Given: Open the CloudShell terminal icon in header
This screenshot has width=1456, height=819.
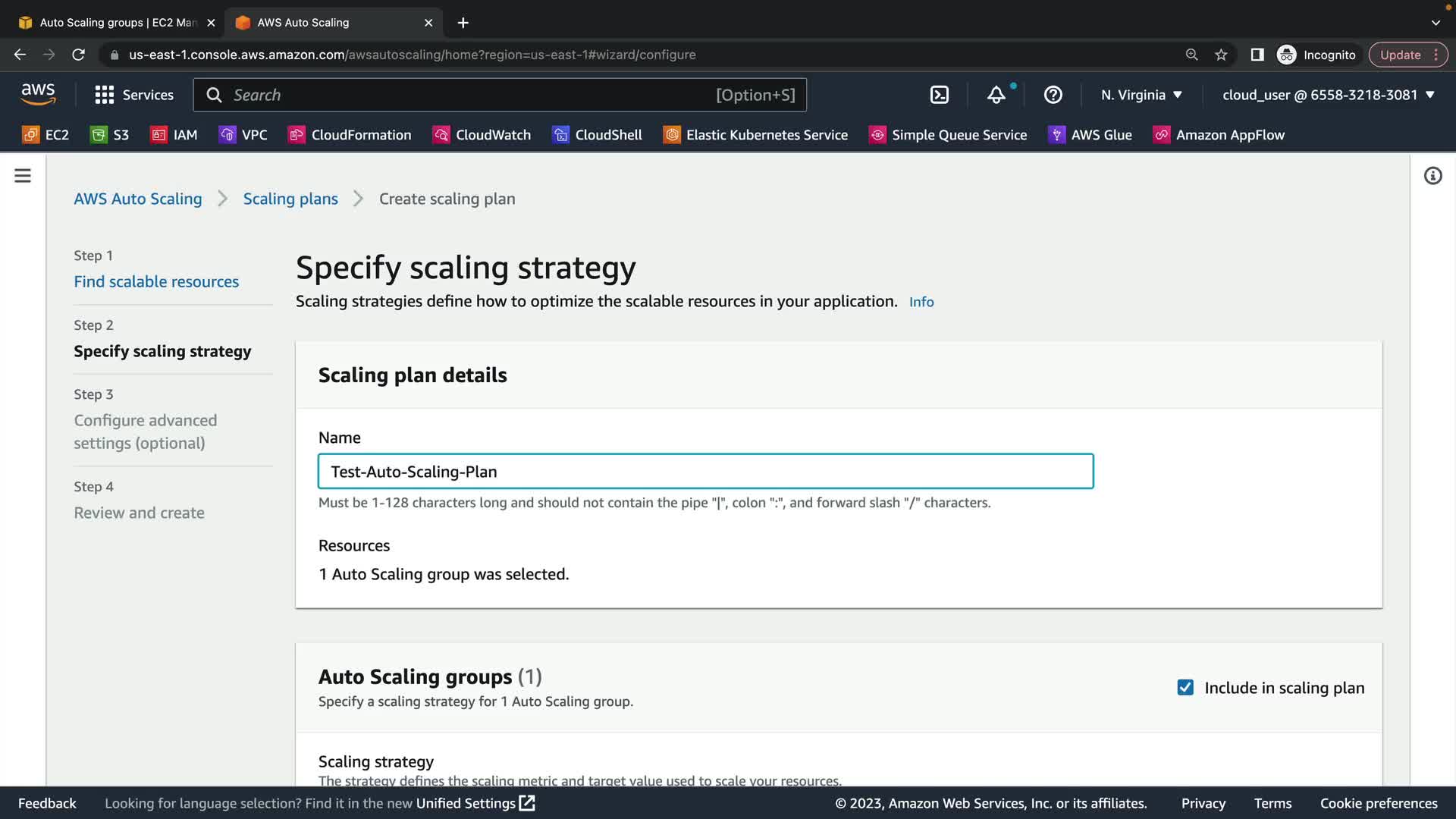Looking at the screenshot, I should click(939, 95).
